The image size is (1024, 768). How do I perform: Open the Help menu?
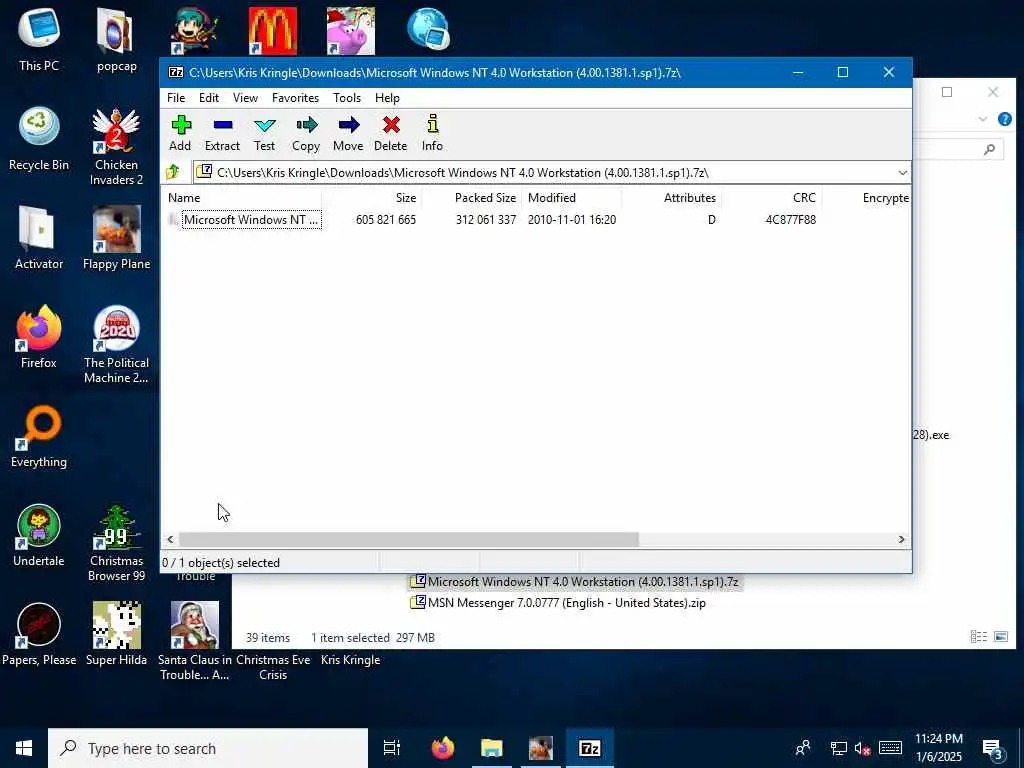[x=387, y=98]
